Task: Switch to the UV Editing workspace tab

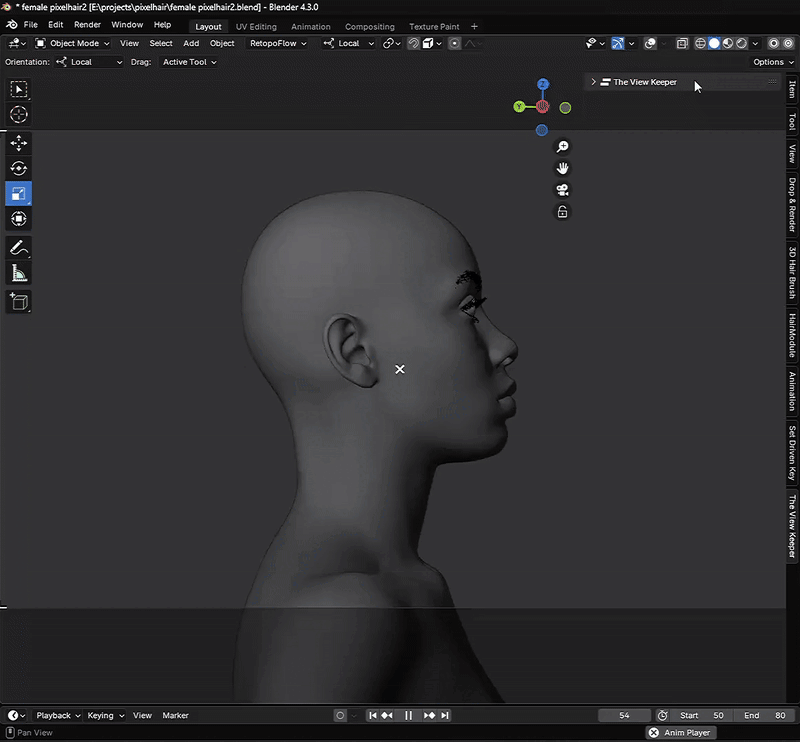Action: (256, 27)
